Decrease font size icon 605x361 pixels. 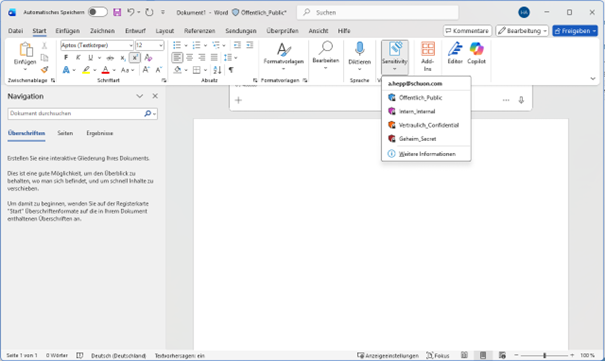(x=159, y=70)
